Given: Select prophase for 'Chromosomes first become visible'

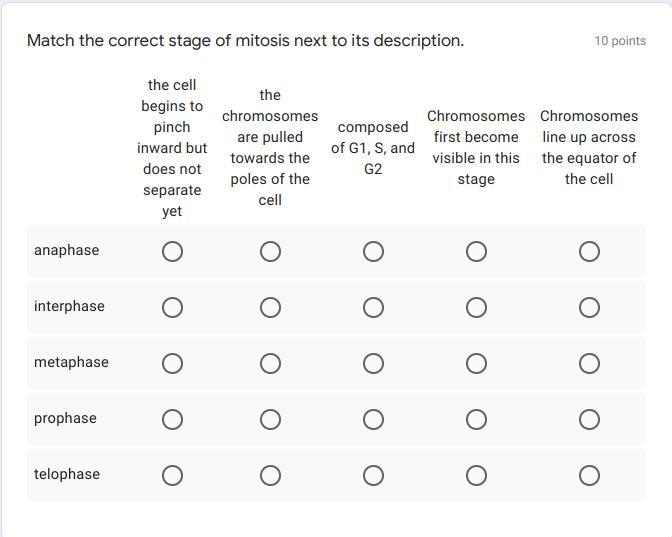Looking at the screenshot, I should pyautogui.click(x=476, y=419).
